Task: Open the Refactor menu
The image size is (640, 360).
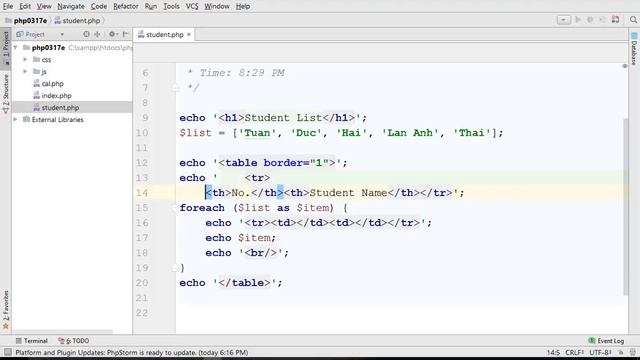Action: pyautogui.click(x=126, y=7)
